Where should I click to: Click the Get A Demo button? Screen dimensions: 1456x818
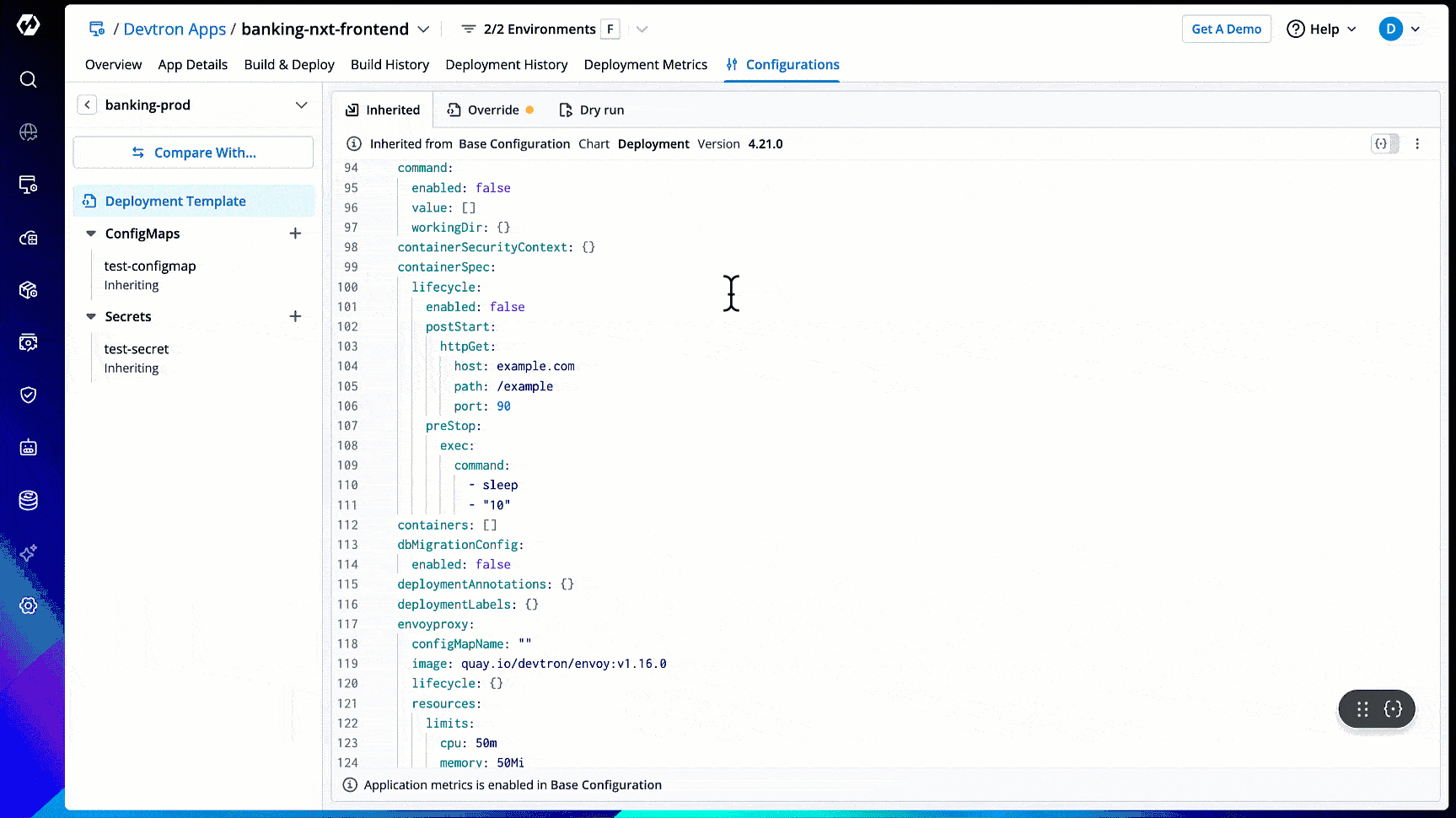coord(1226,30)
